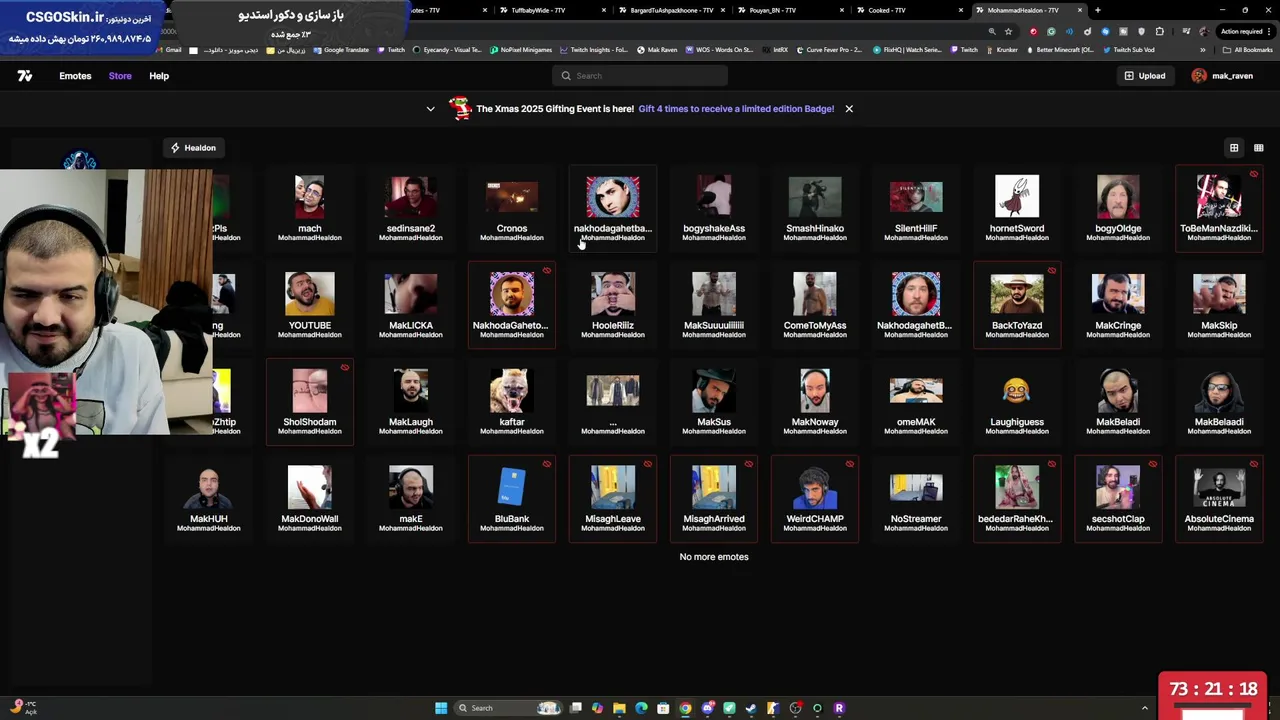
Task: Click hidden-eye badge on BackToYazd emote
Action: coord(1051,271)
